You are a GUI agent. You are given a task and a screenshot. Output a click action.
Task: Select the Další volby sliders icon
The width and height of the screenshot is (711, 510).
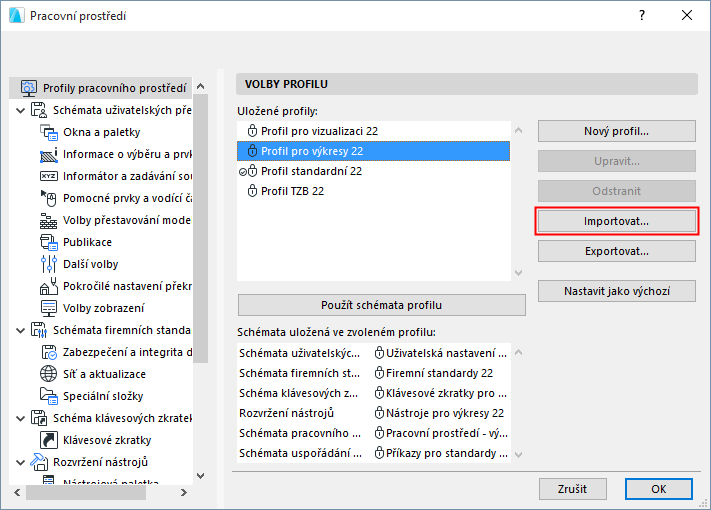click(x=49, y=264)
